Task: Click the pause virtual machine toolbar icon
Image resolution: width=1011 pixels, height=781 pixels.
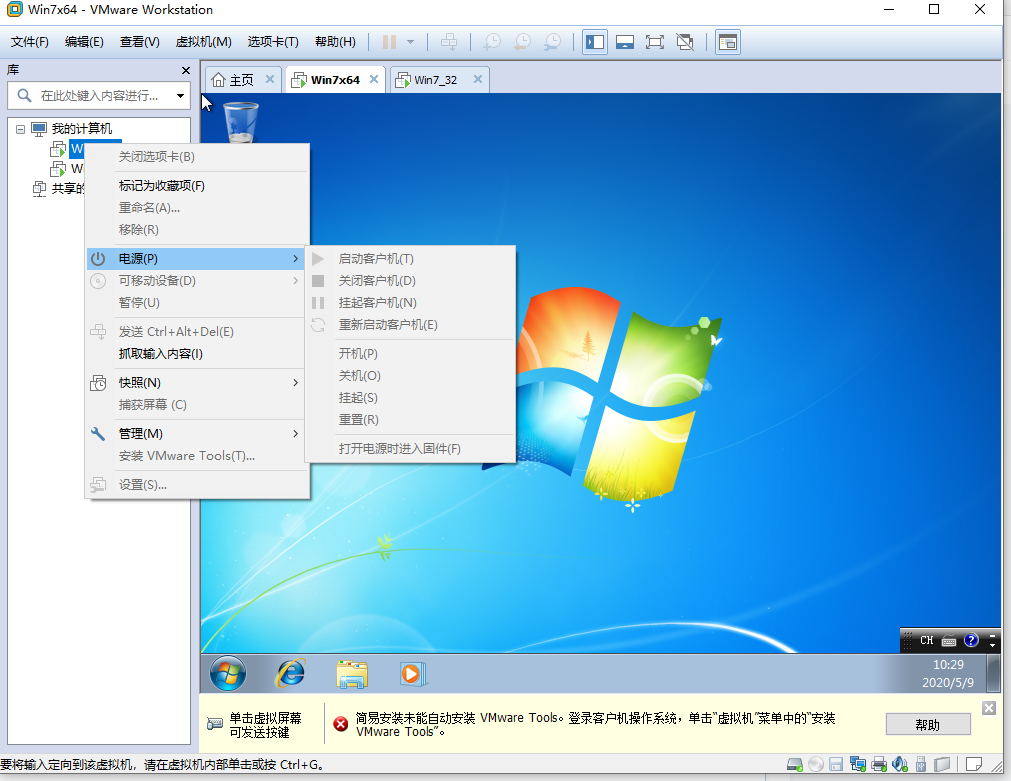Action: 389,43
